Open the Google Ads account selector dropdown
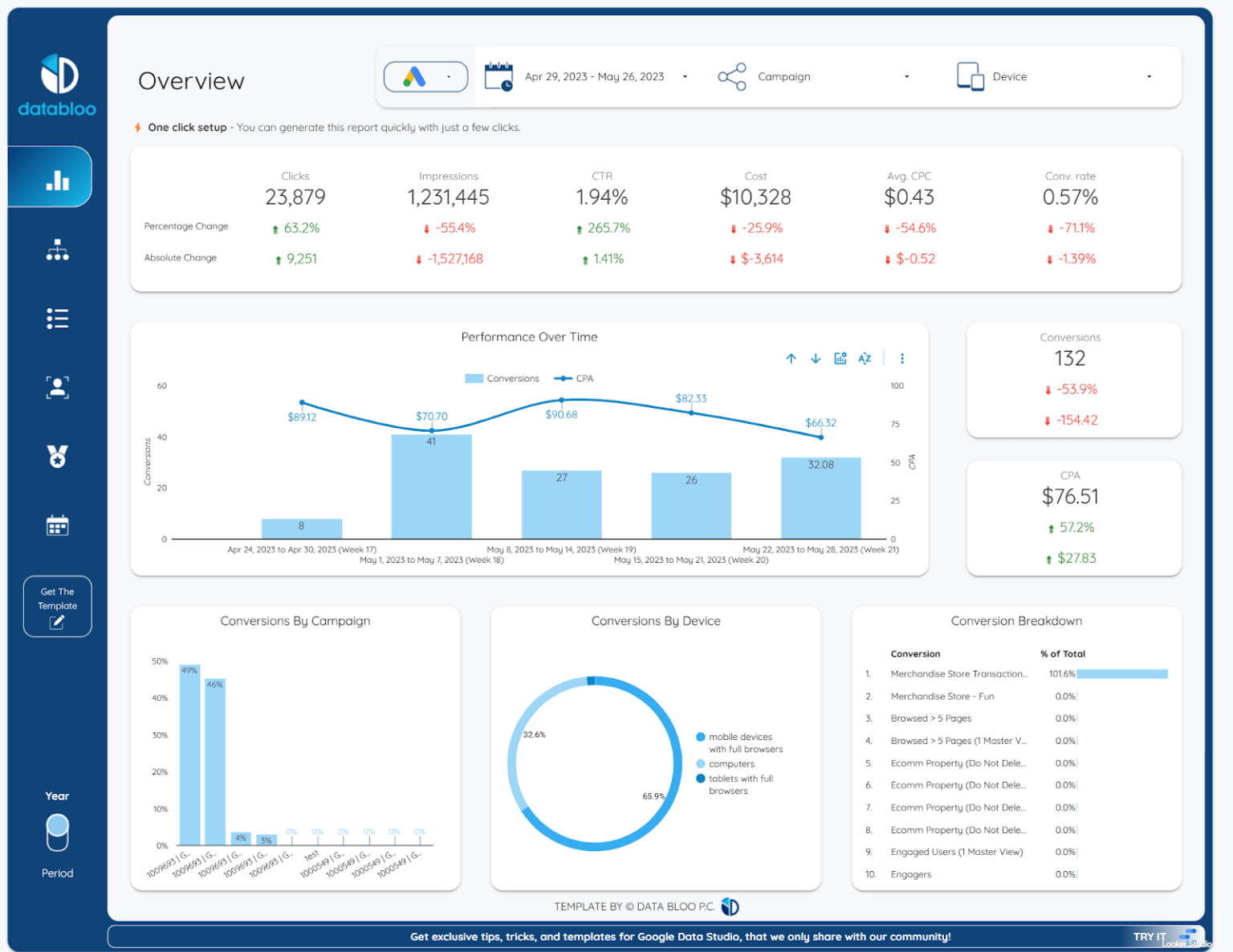This screenshot has width=1233, height=952. point(425,77)
